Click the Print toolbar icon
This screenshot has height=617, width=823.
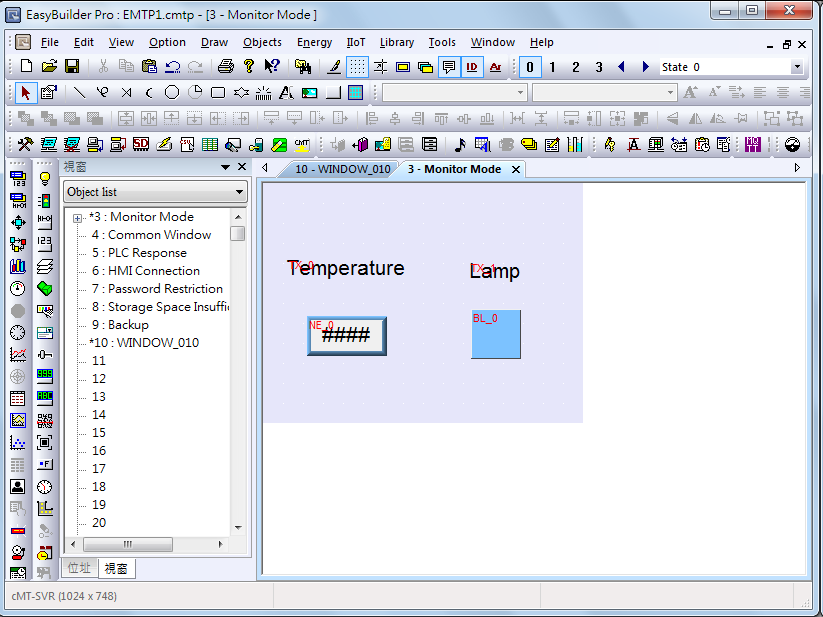(x=226, y=67)
